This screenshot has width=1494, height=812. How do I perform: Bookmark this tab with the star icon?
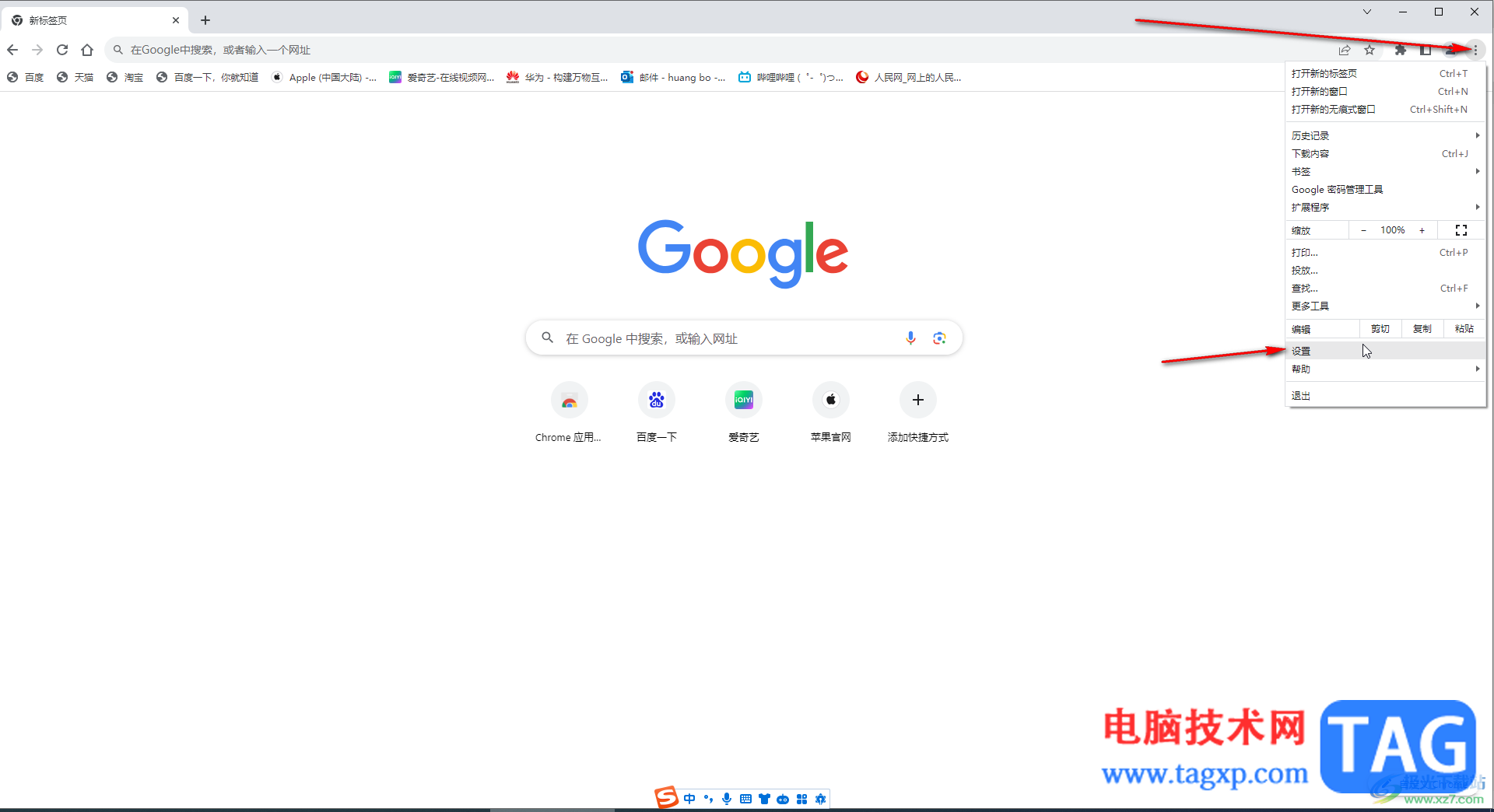1369,50
